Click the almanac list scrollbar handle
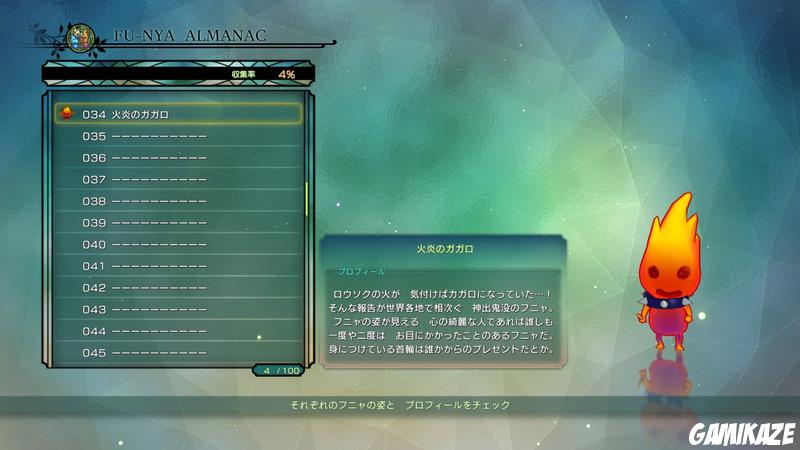 (307, 198)
